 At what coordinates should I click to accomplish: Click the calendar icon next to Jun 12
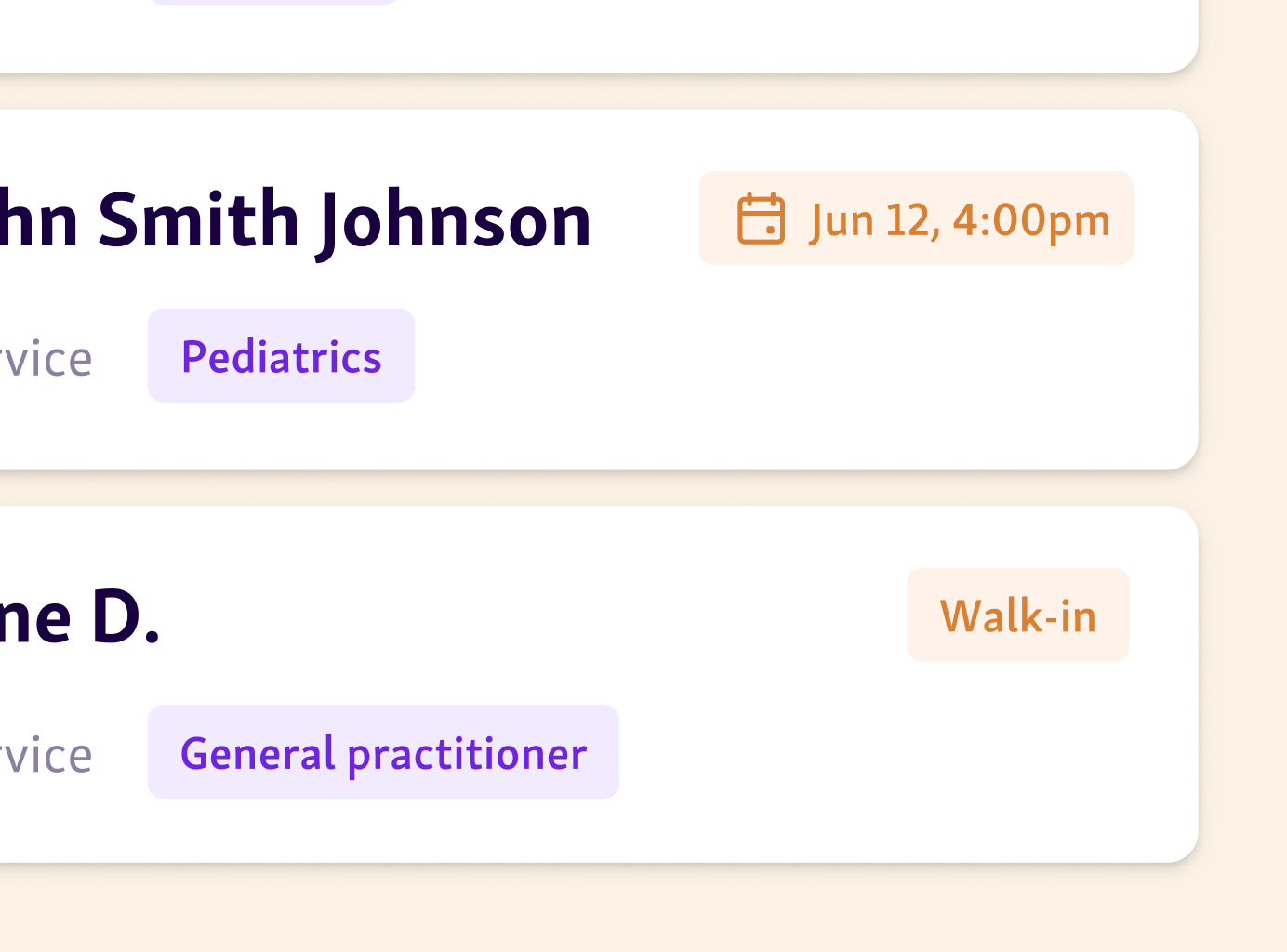point(760,218)
